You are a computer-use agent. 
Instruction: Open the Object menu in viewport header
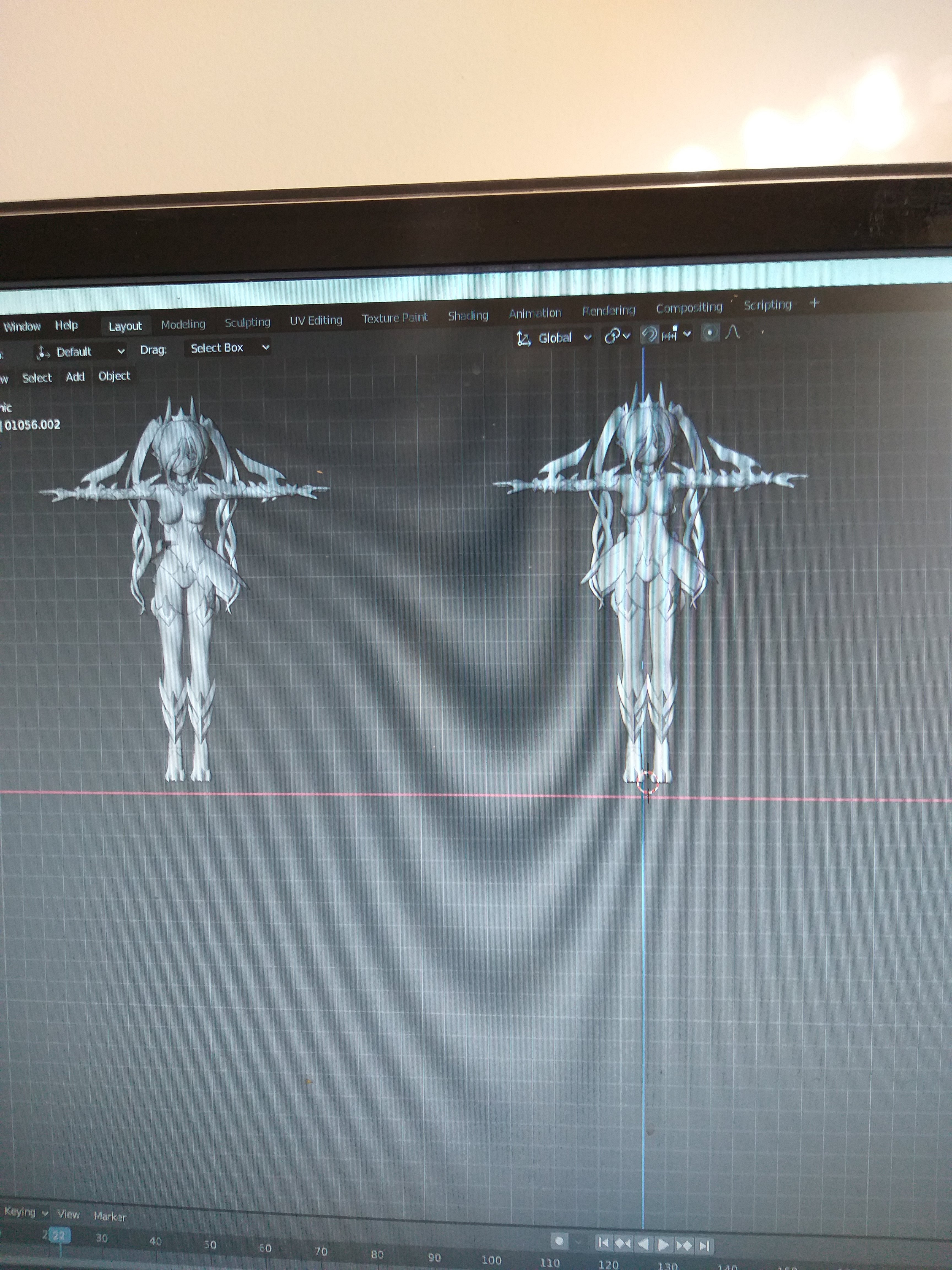tap(114, 376)
